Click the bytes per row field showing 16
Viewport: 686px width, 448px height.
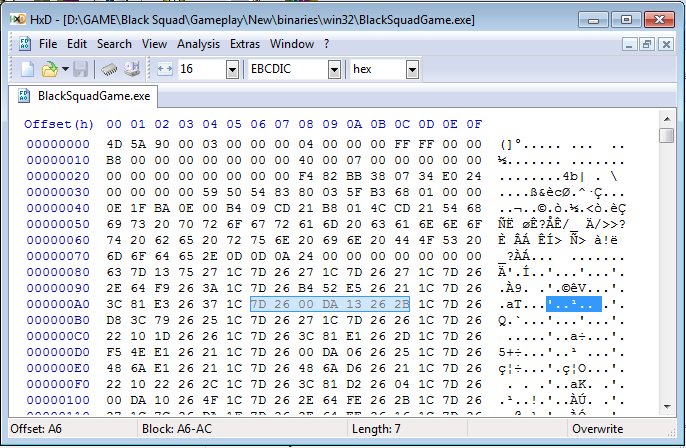click(x=202, y=69)
